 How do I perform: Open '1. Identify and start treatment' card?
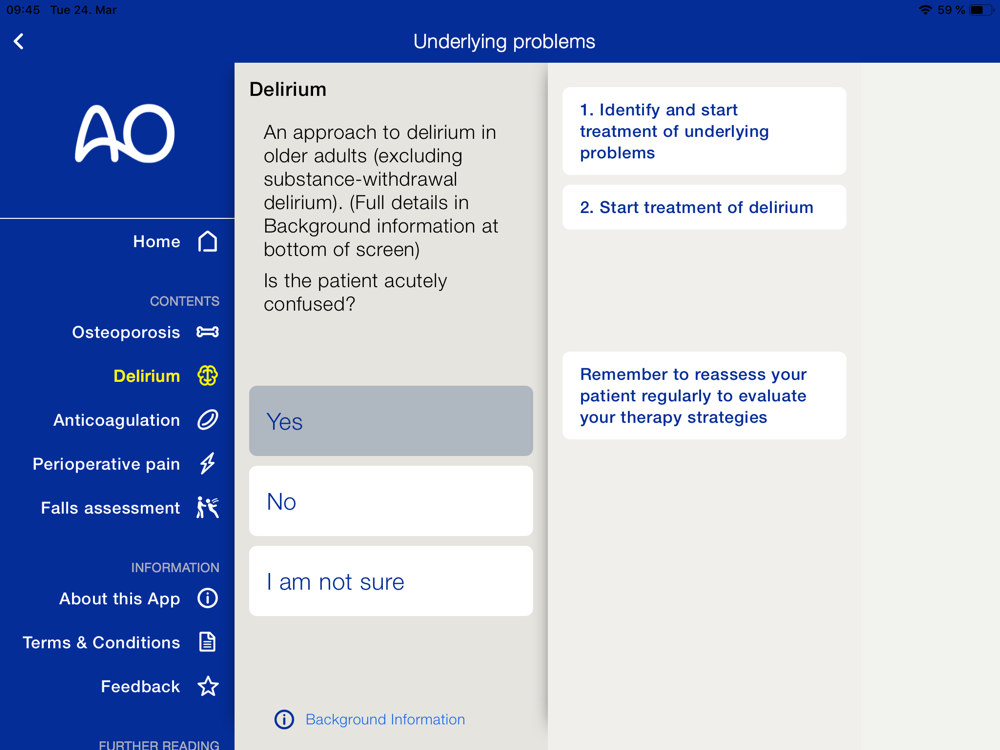click(704, 131)
